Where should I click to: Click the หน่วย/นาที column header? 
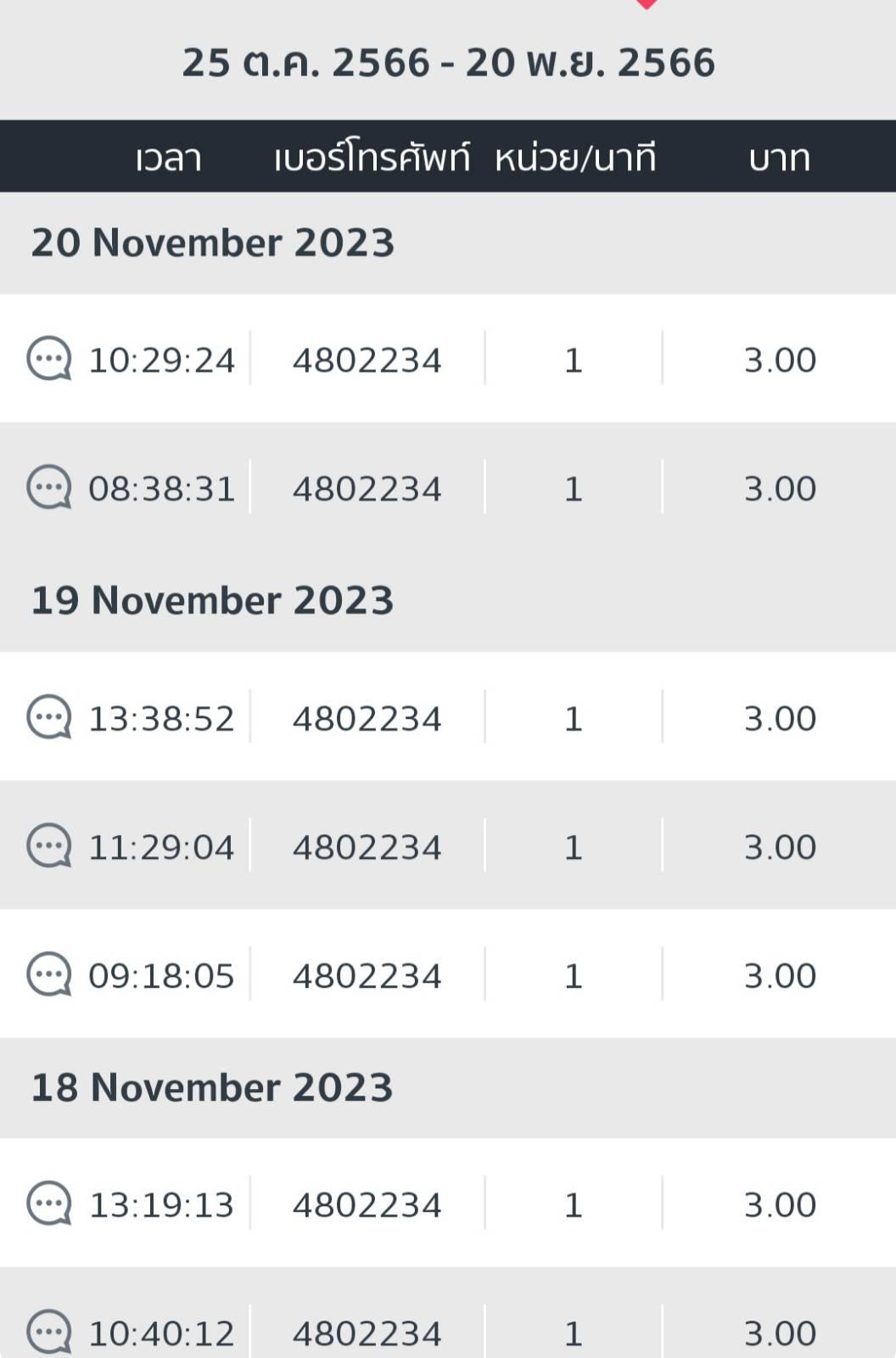pos(575,158)
